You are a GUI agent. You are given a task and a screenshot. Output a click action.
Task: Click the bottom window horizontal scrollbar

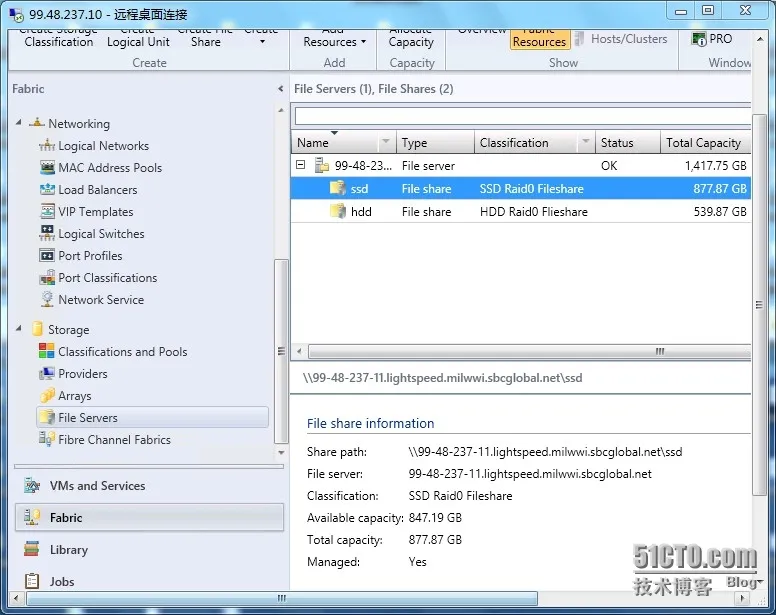coord(282,598)
